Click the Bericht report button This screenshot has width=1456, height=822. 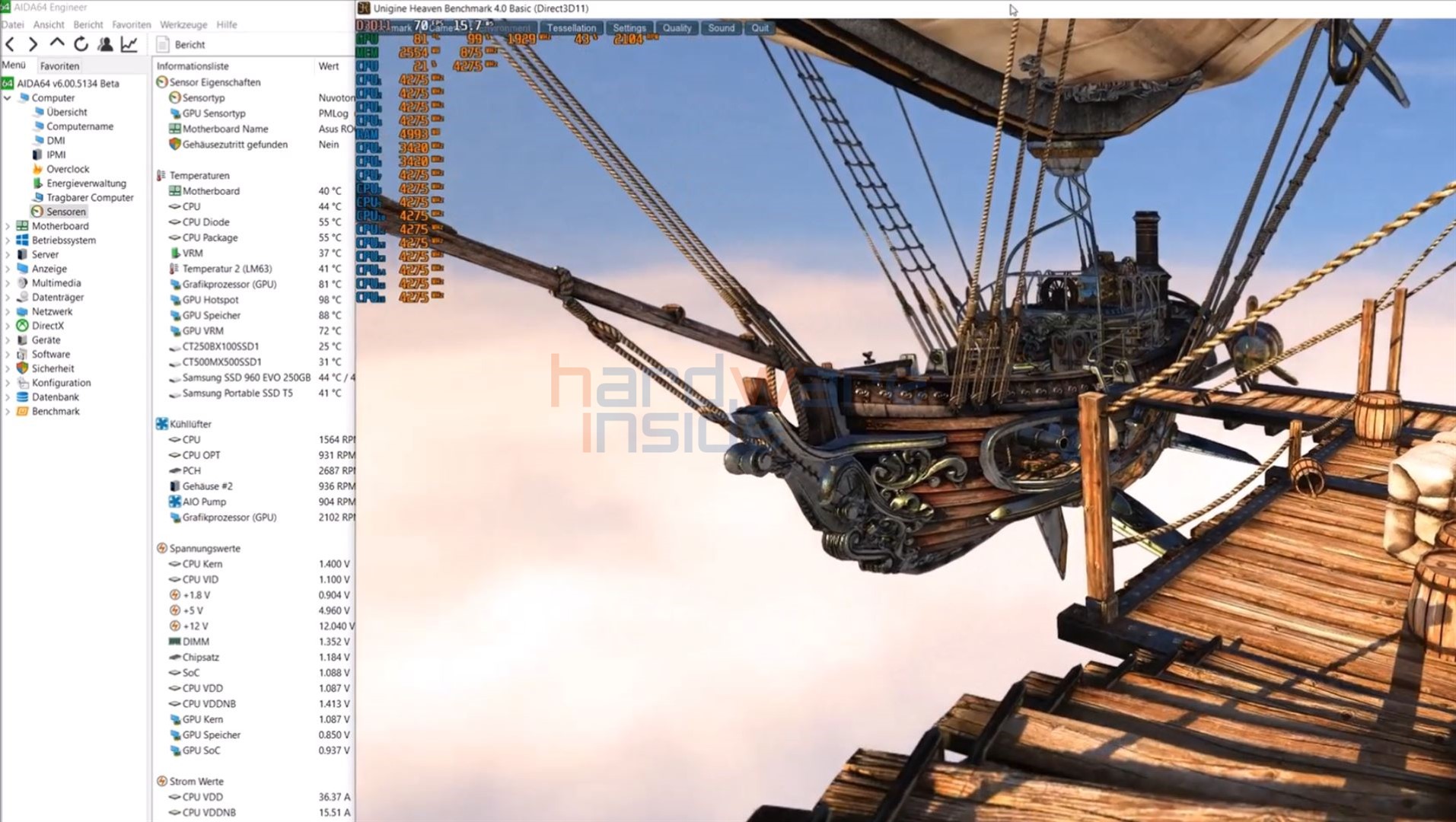pos(180,45)
